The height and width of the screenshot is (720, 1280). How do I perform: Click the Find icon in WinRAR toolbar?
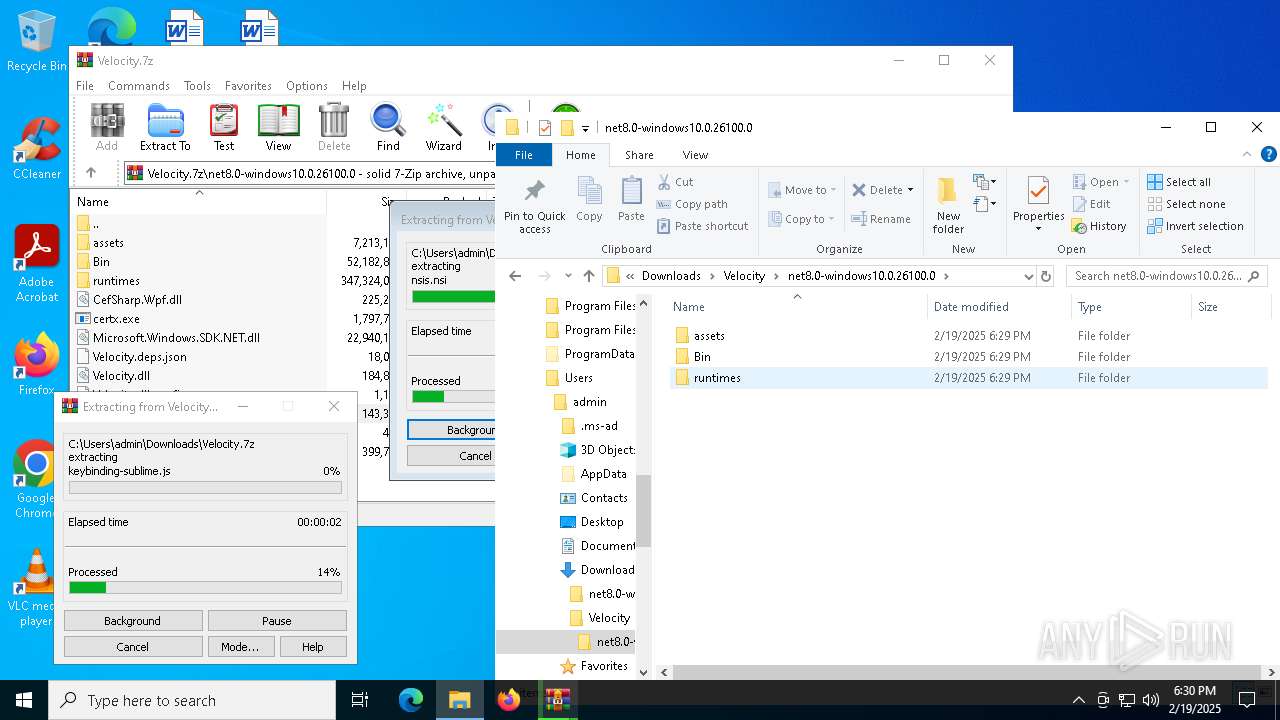pos(388,127)
